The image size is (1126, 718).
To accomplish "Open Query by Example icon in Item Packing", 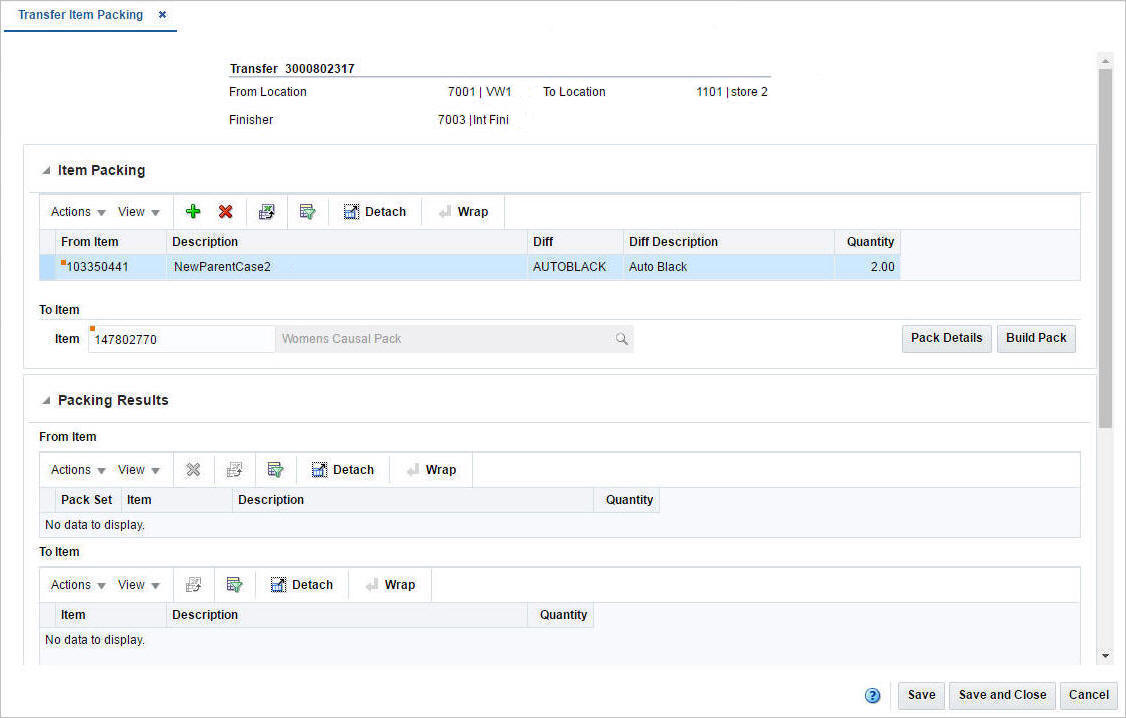I will (307, 212).
